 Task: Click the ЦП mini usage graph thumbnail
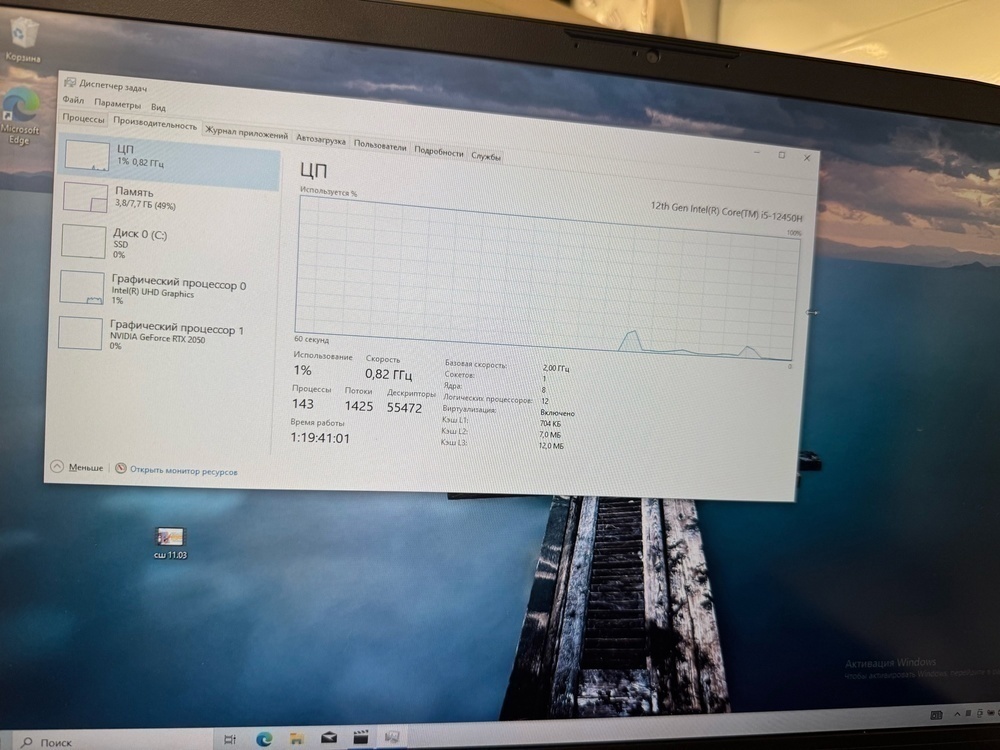click(87, 156)
